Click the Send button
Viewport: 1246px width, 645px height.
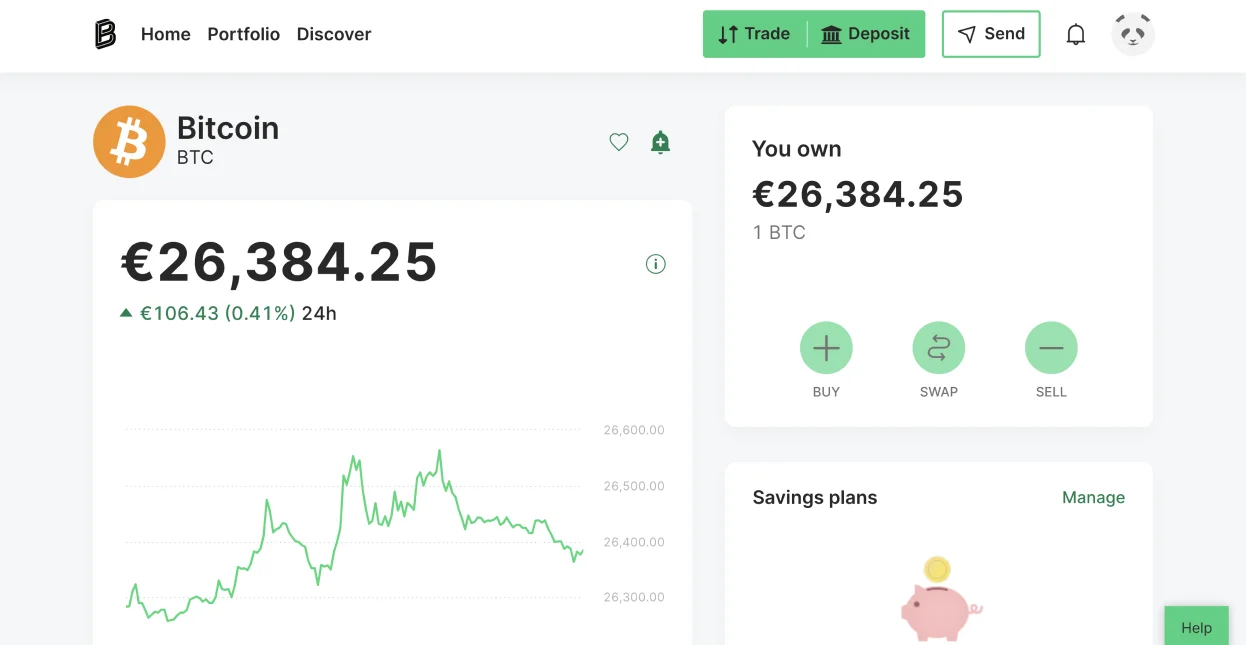[991, 34]
